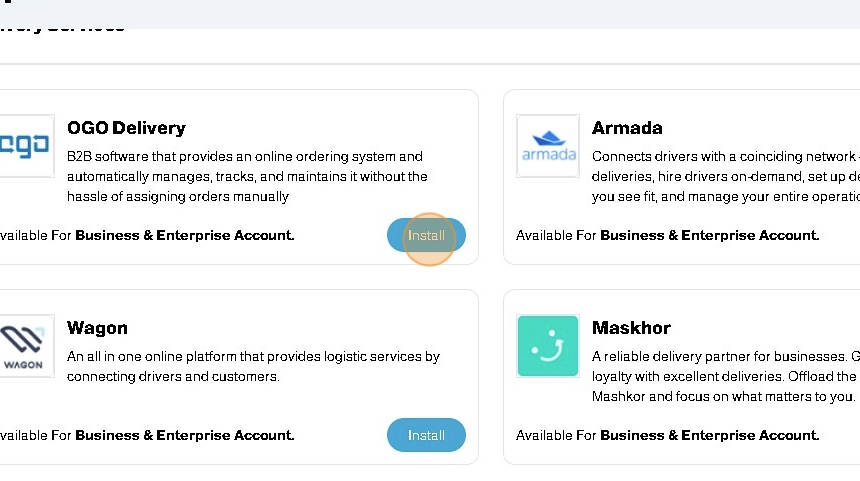Click the Maskhor smiley logo
This screenshot has height=481, width=860.
[548, 346]
